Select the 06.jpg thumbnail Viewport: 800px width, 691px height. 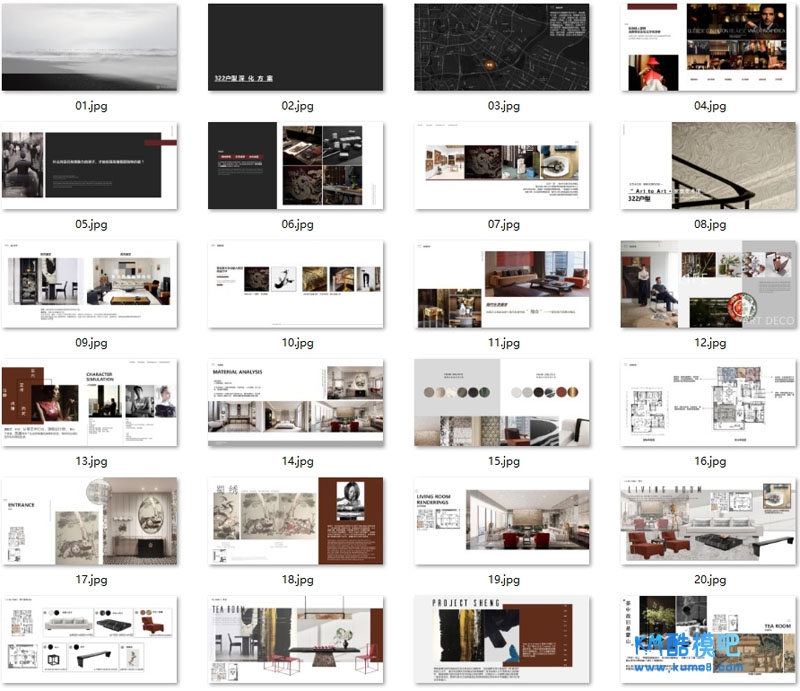coord(295,166)
